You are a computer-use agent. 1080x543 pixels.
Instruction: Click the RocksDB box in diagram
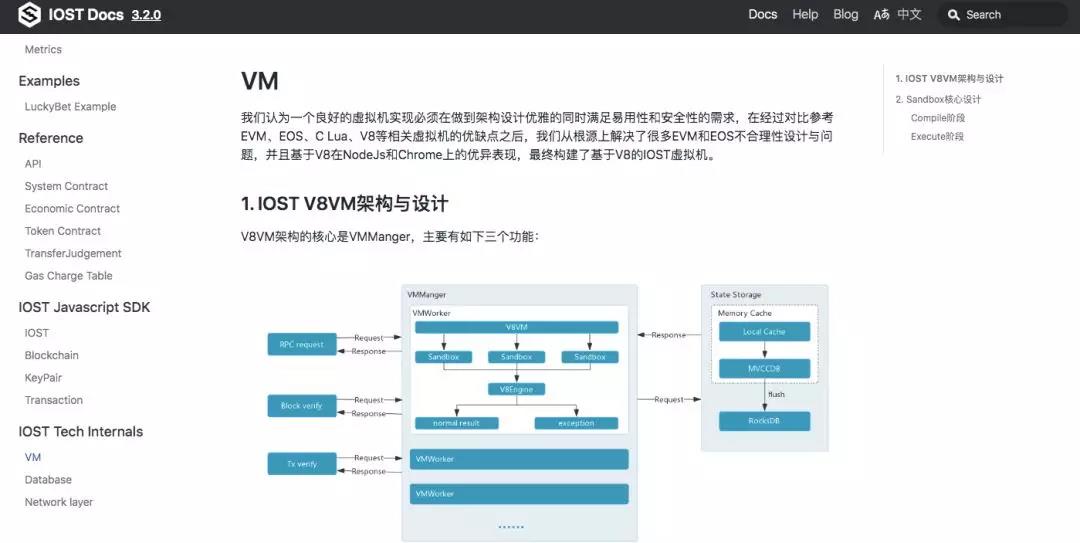(x=765, y=421)
